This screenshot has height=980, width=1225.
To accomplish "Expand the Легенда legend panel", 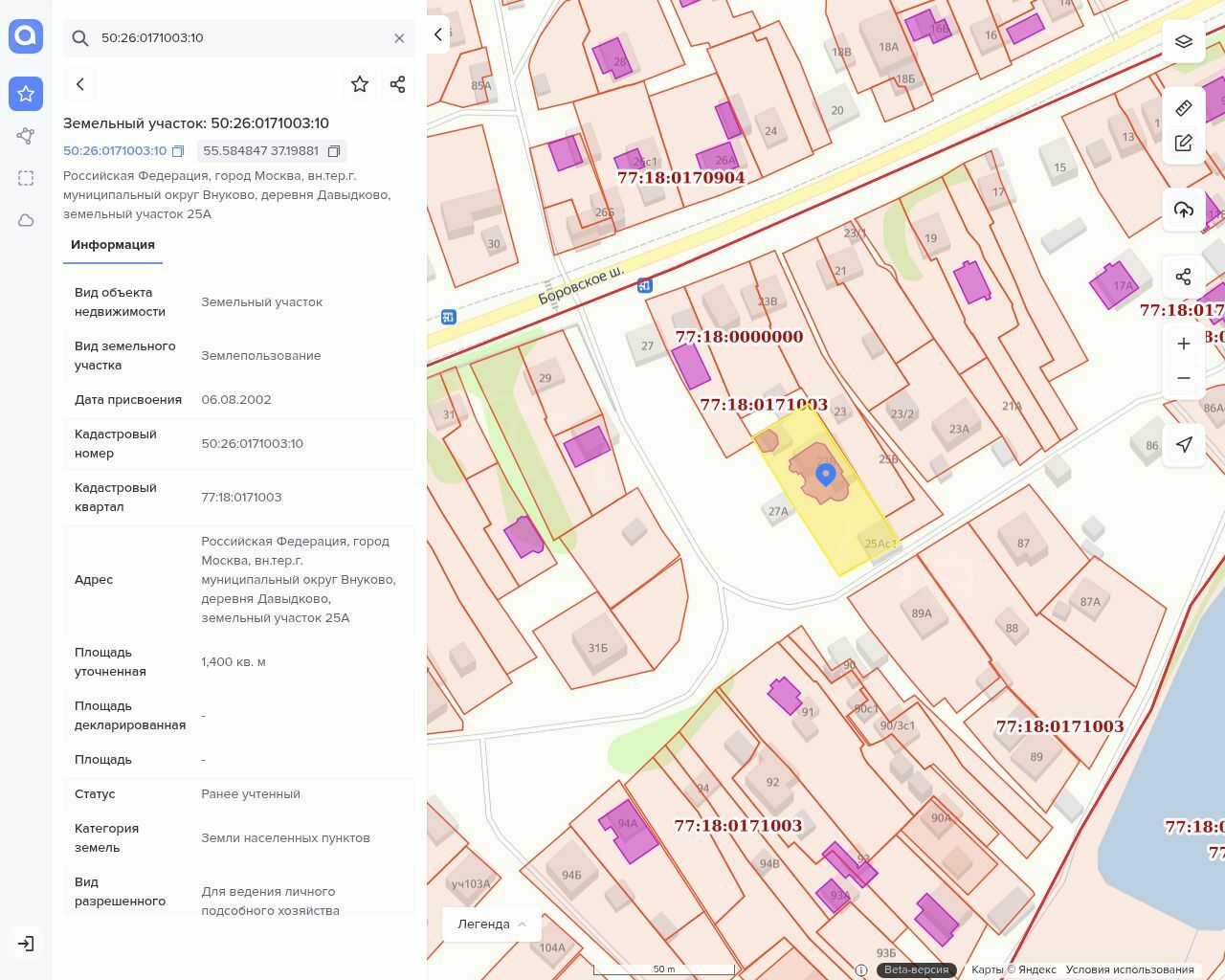I will point(492,924).
